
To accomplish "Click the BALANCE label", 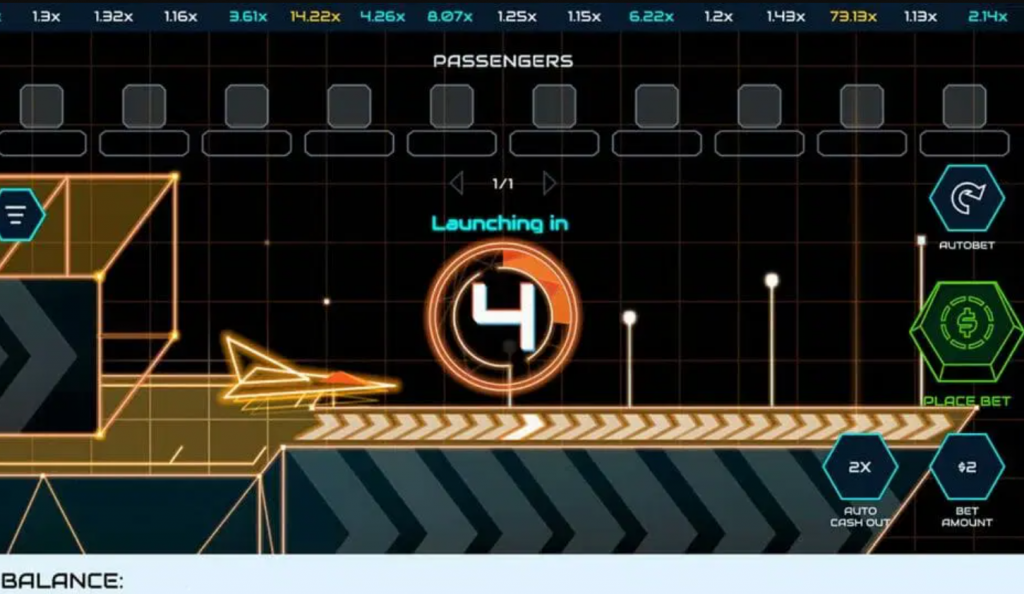I will (x=62, y=580).
